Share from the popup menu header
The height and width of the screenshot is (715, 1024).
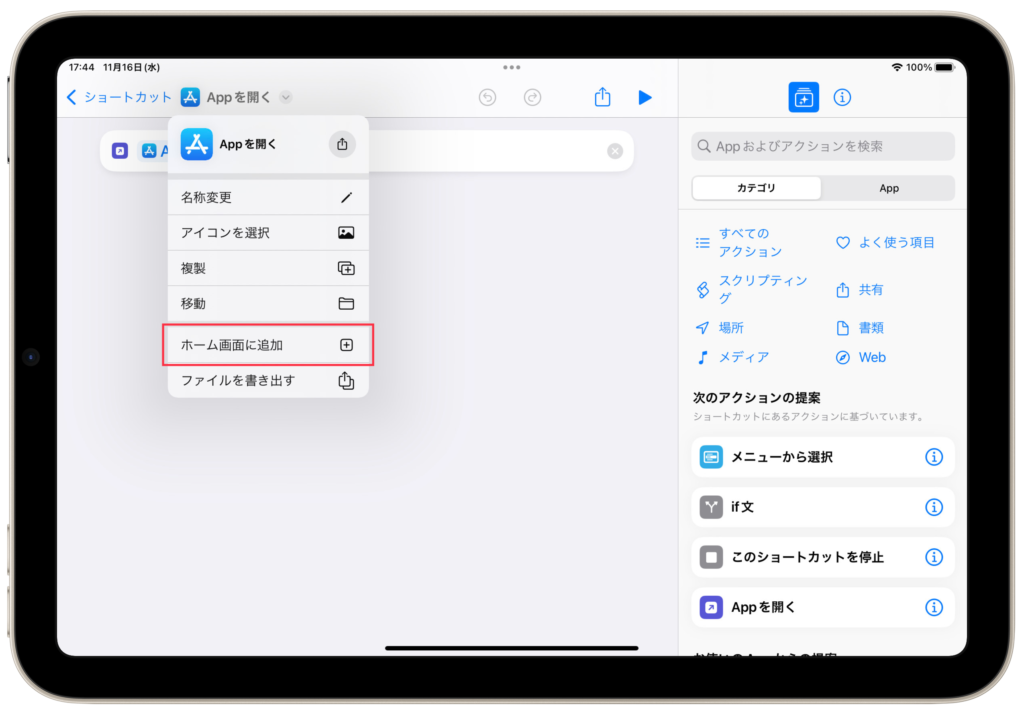tap(342, 144)
